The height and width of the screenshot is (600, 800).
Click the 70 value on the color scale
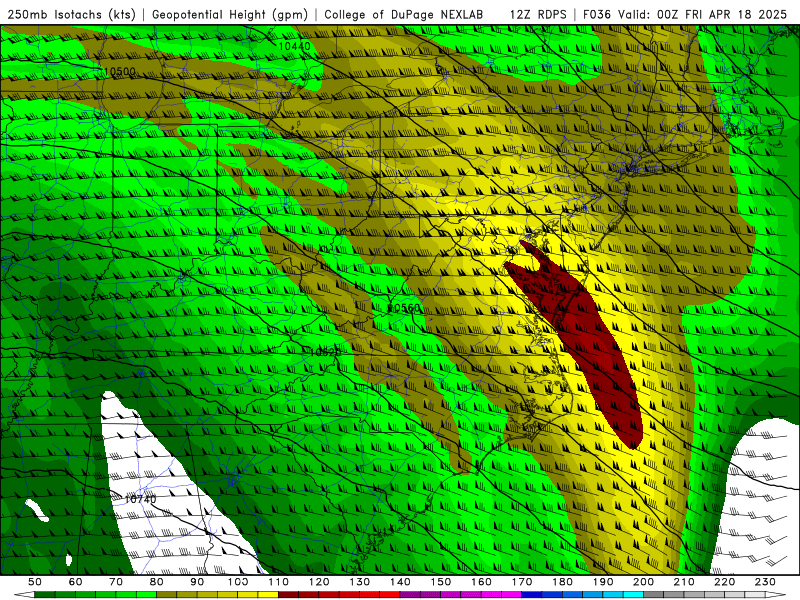116,582
